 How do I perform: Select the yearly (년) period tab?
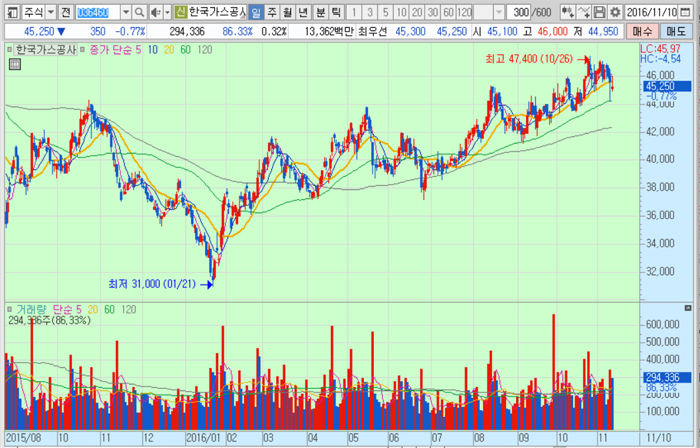coord(303,12)
